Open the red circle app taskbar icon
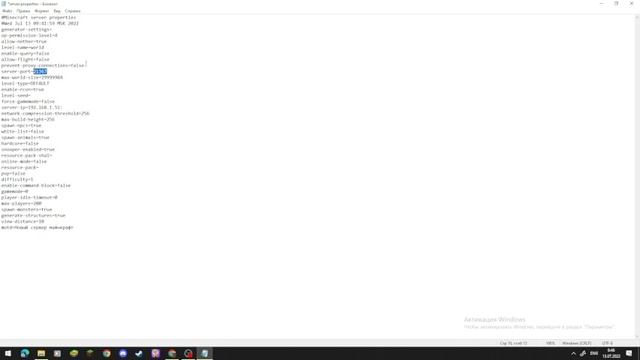This screenshot has height=360, width=640. point(188,353)
